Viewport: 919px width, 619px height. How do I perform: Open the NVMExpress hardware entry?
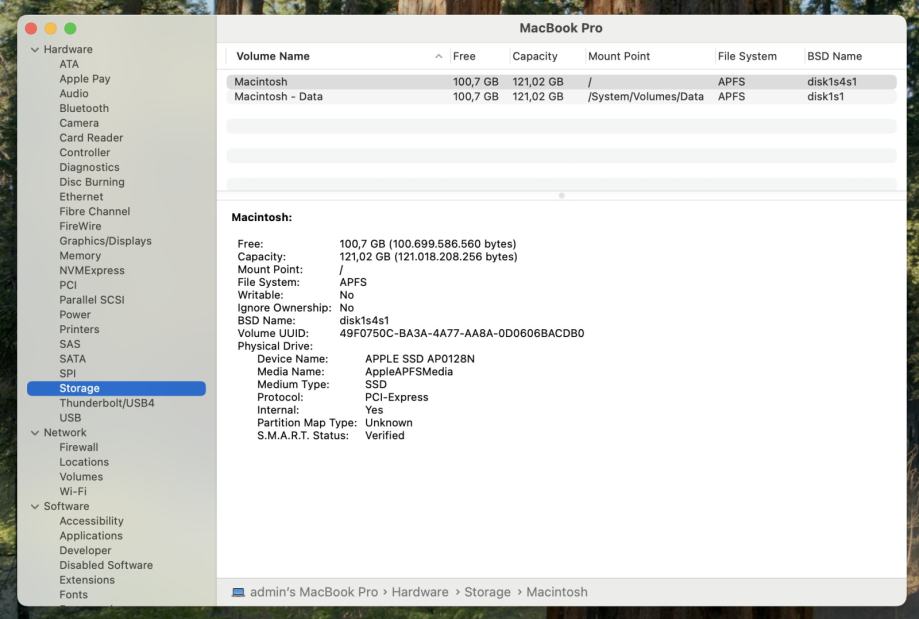pyautogui.click(x=92, y=270)
